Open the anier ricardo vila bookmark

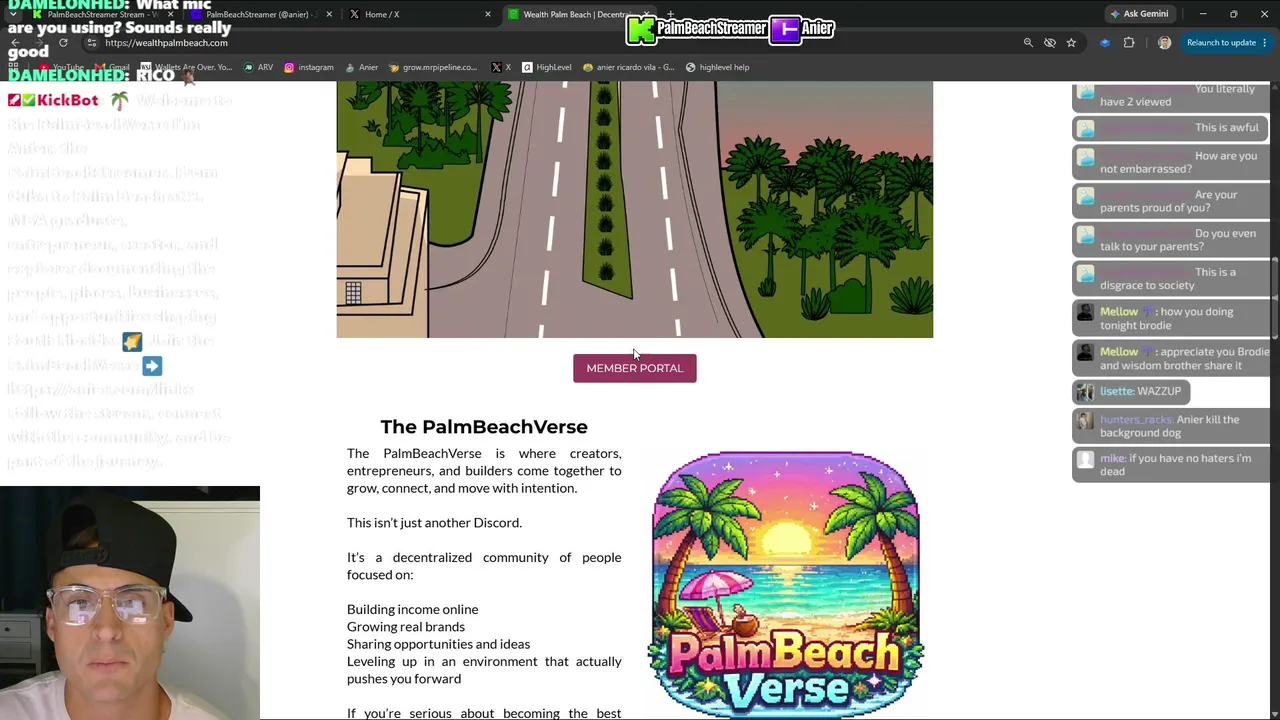pos(629,67)
